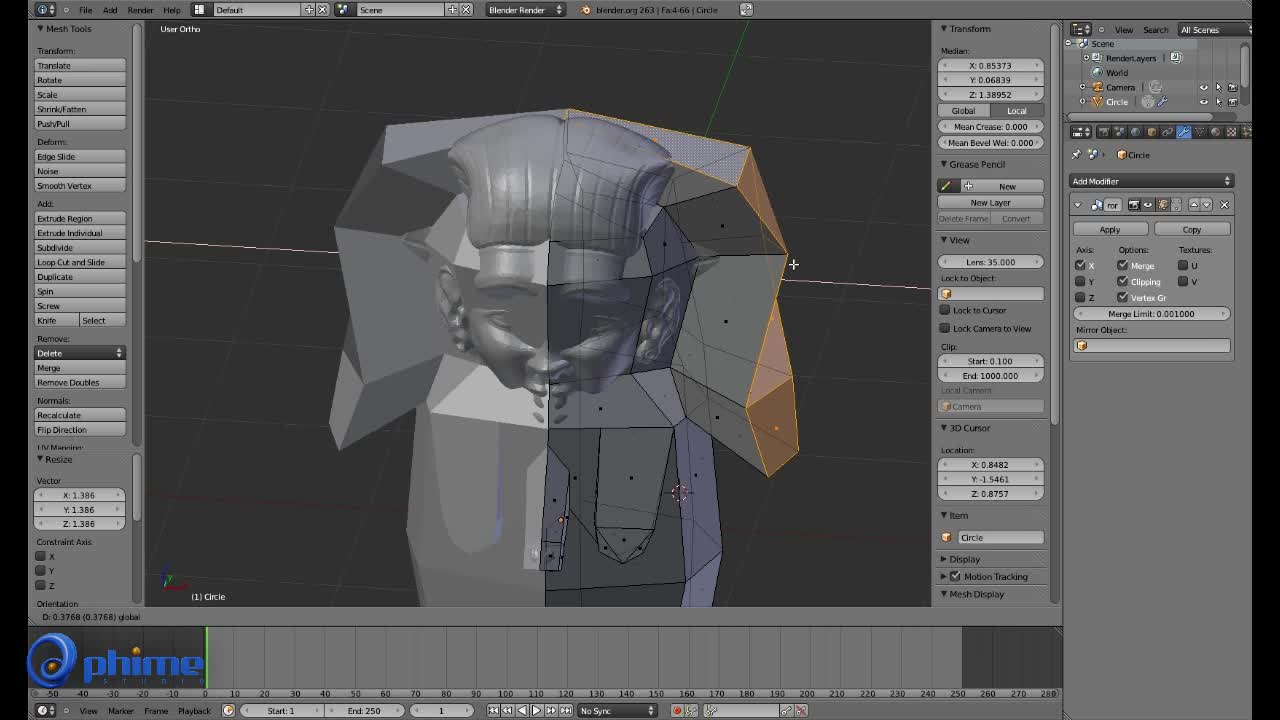Disable the Clipping option checkbox
This screenshot has height=720, width=1280.
(x=1123, y=281)
